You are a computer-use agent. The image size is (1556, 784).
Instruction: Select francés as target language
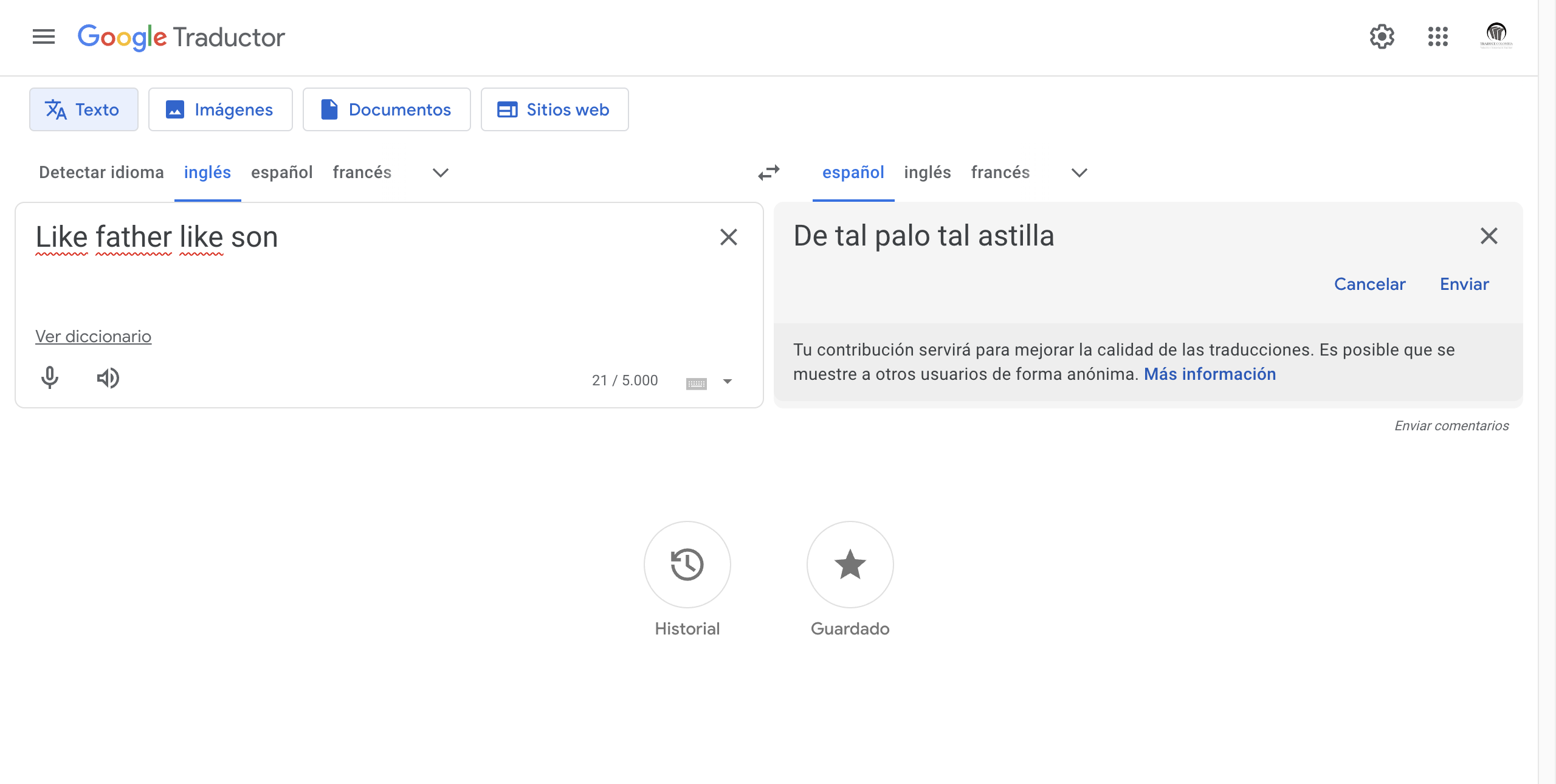pos(1000,173)
